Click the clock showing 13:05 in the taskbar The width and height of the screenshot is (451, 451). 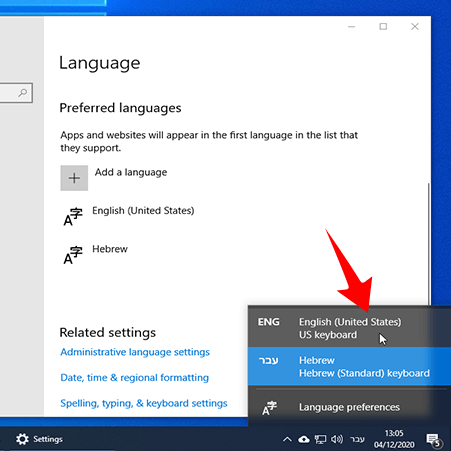[394, 439]
